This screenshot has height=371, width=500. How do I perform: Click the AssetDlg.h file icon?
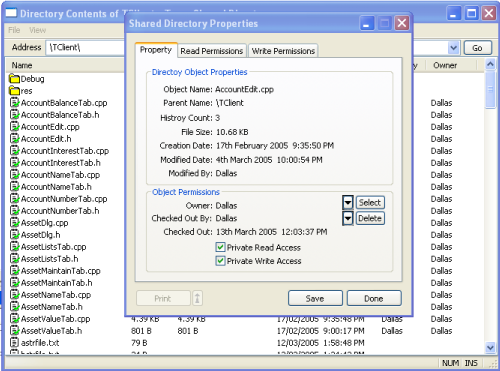click(15, 235)
